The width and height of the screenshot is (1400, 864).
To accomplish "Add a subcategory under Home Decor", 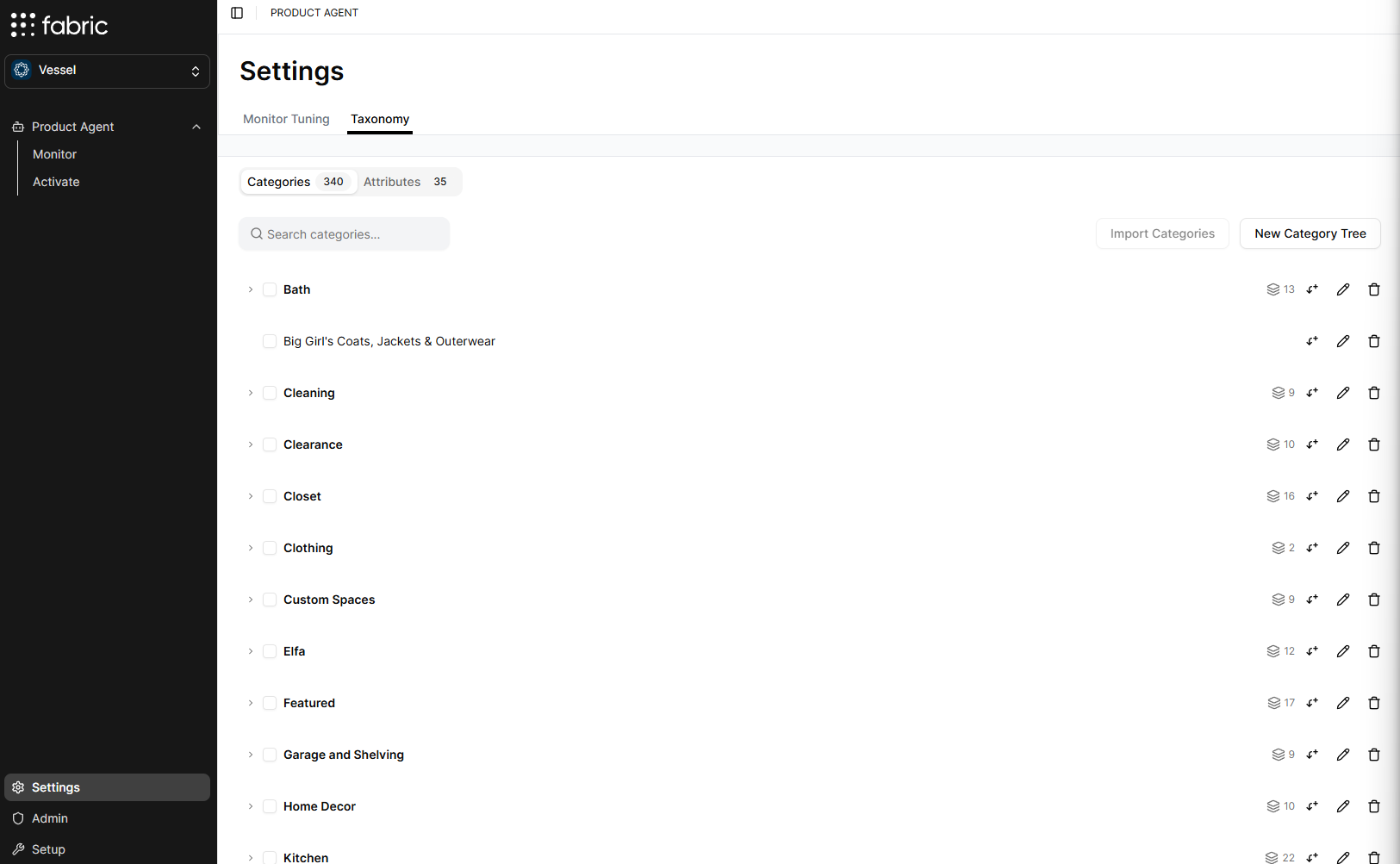I will click(x=1312, y=806).
